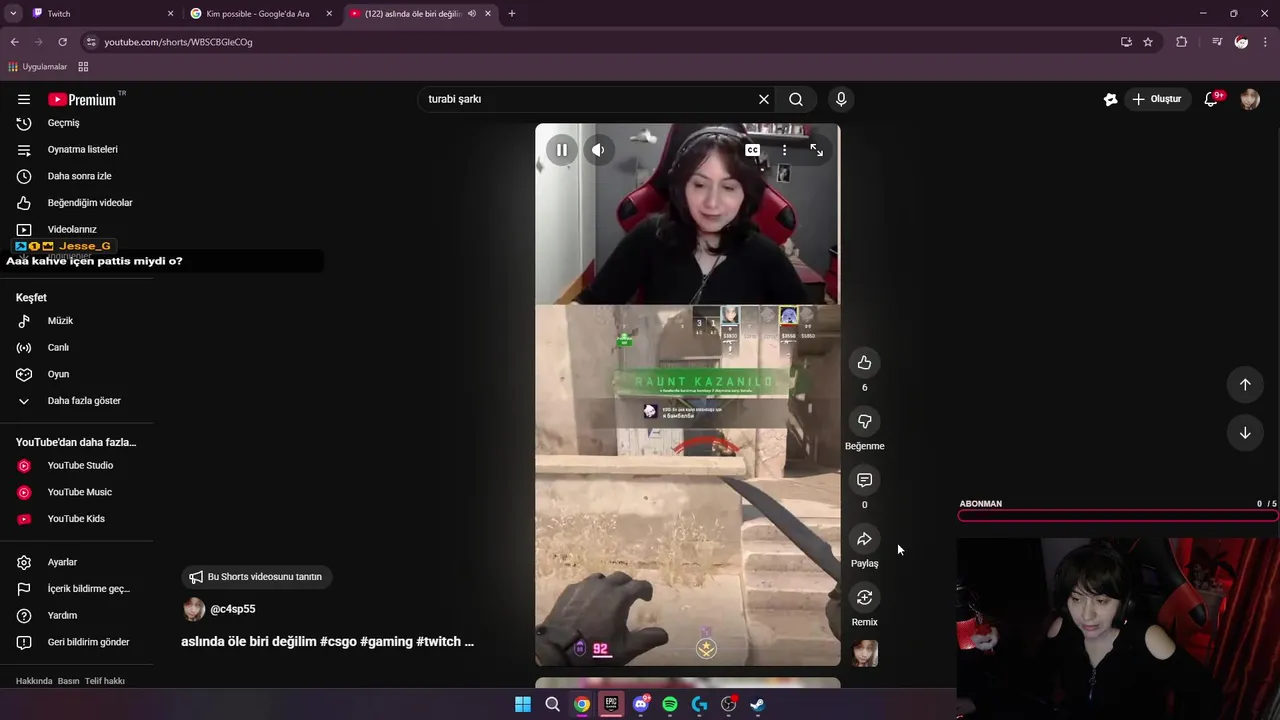Screen dimensions: 1280x720
Task: Open the @c4sp55 channel link
Action: pyautogui.click(x=232, y=609)
